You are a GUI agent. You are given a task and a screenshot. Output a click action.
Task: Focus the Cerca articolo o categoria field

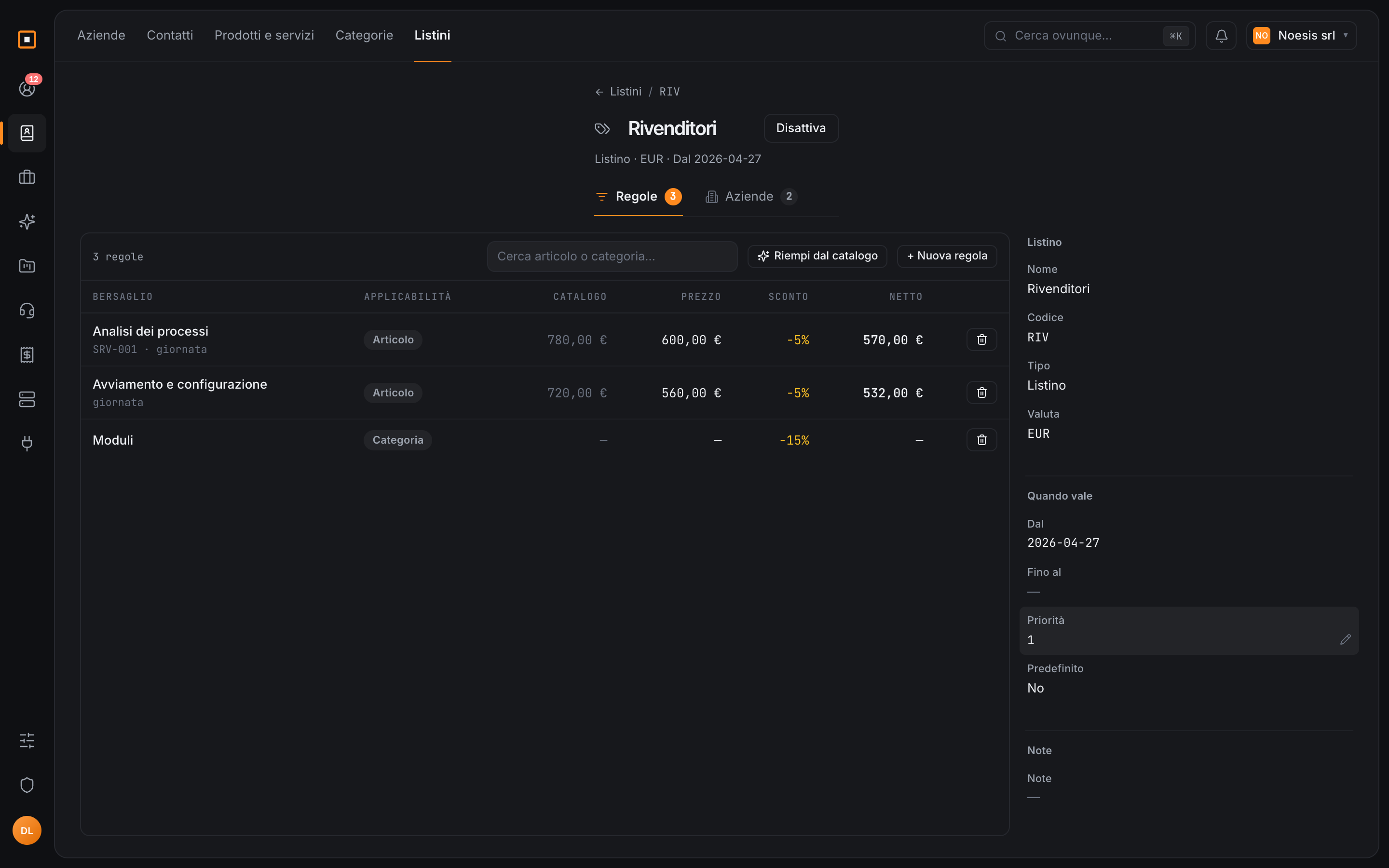point(612,257)
